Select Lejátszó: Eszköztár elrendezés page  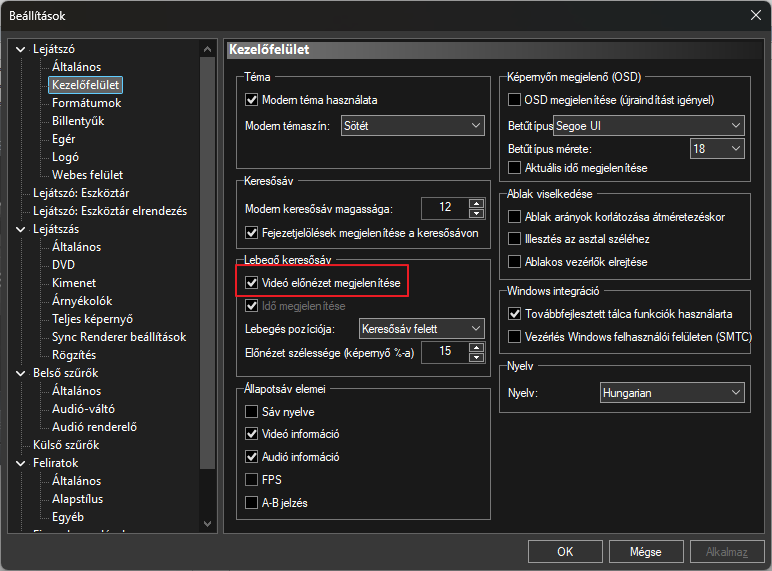pos(110,211)
